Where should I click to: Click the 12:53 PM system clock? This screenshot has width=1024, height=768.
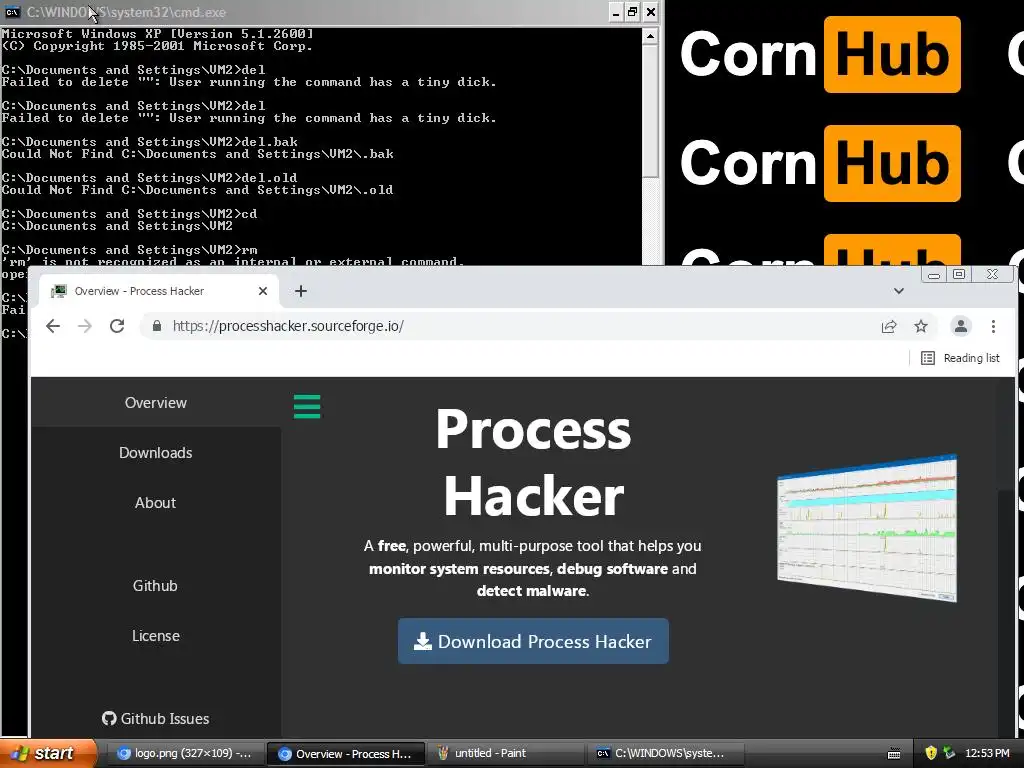pos(987,754)
